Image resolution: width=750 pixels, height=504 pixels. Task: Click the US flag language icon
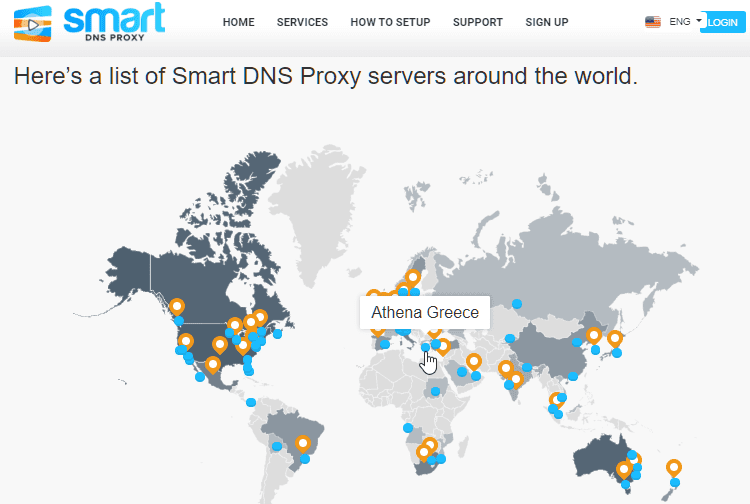652,22
